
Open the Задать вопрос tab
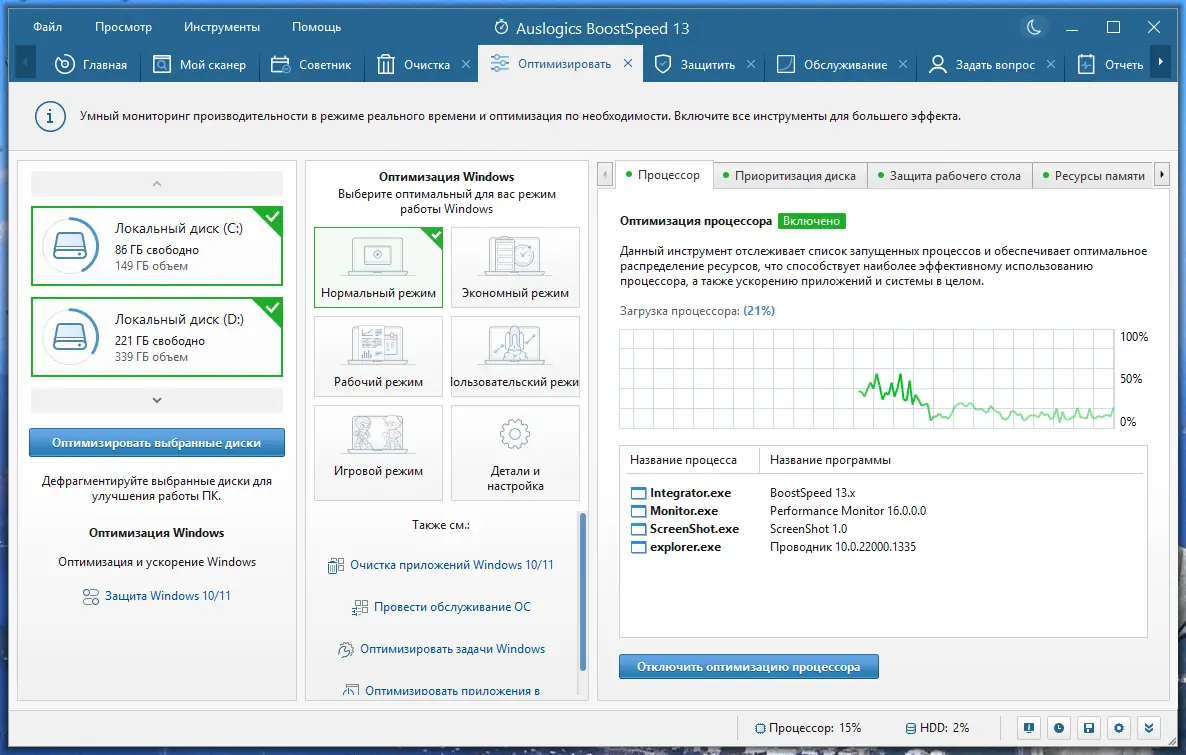click(981, 64)
